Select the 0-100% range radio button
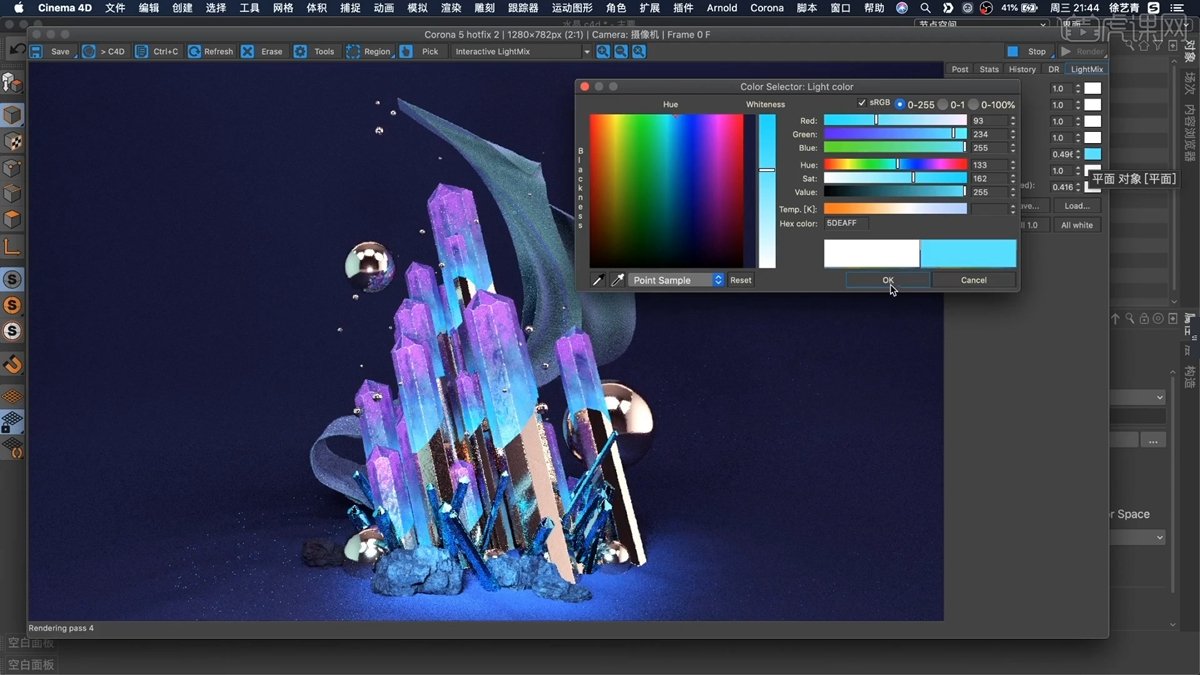Screen dimensions: 1200x675 973,104
